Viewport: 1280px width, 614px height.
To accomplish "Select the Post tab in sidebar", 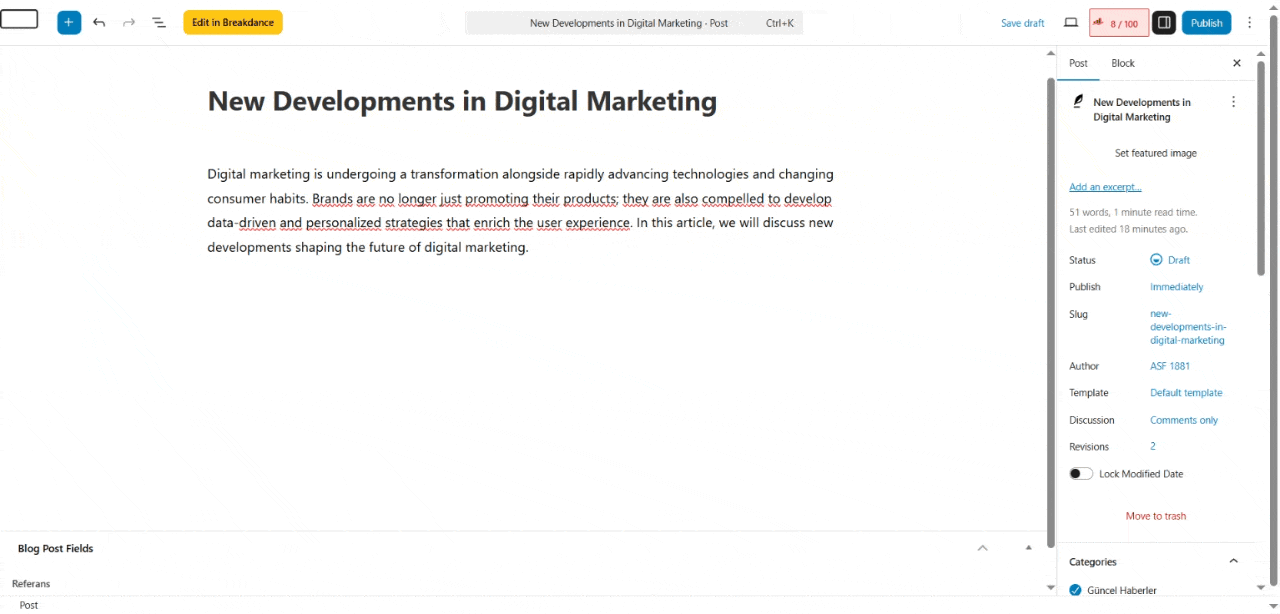I will coord(1078,63).
